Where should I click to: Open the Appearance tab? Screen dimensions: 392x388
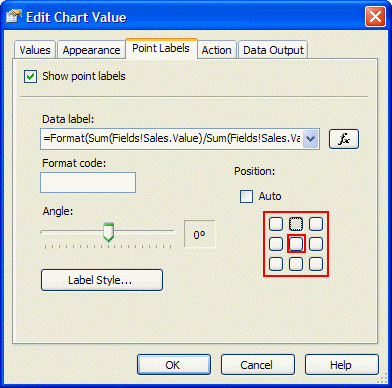91,50
